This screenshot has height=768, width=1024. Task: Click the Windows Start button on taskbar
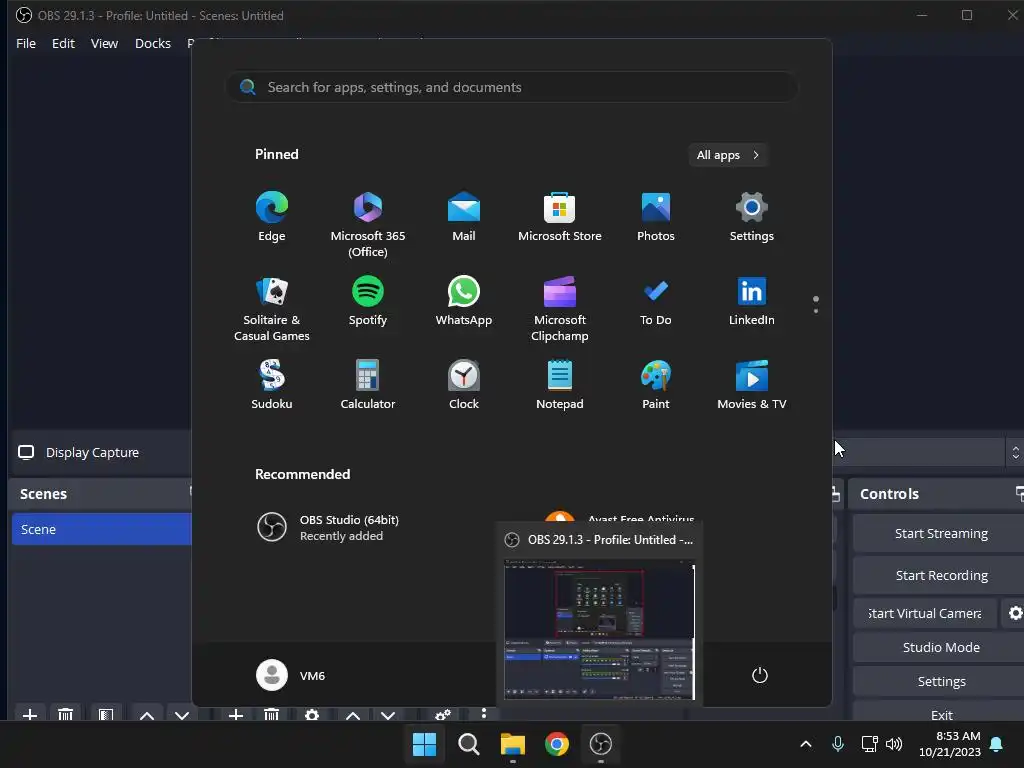tap(424, 744)
